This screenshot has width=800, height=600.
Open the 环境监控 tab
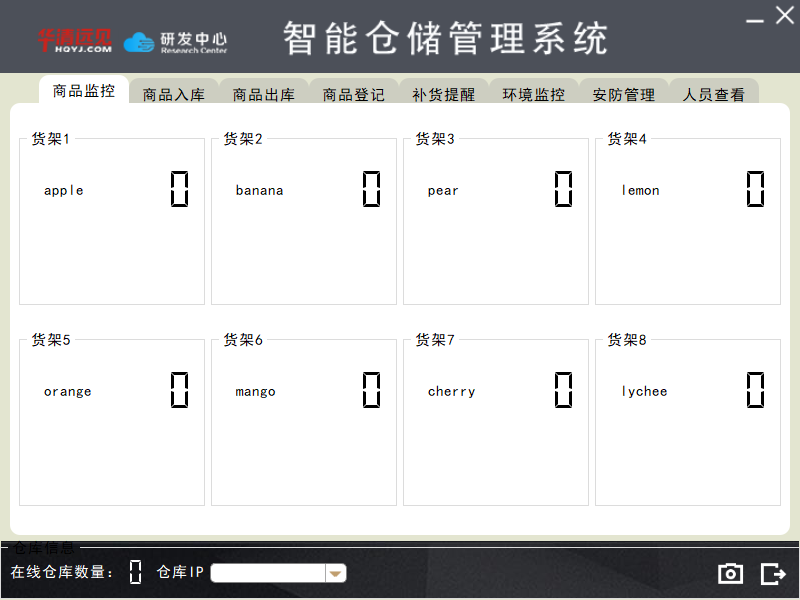534,95
